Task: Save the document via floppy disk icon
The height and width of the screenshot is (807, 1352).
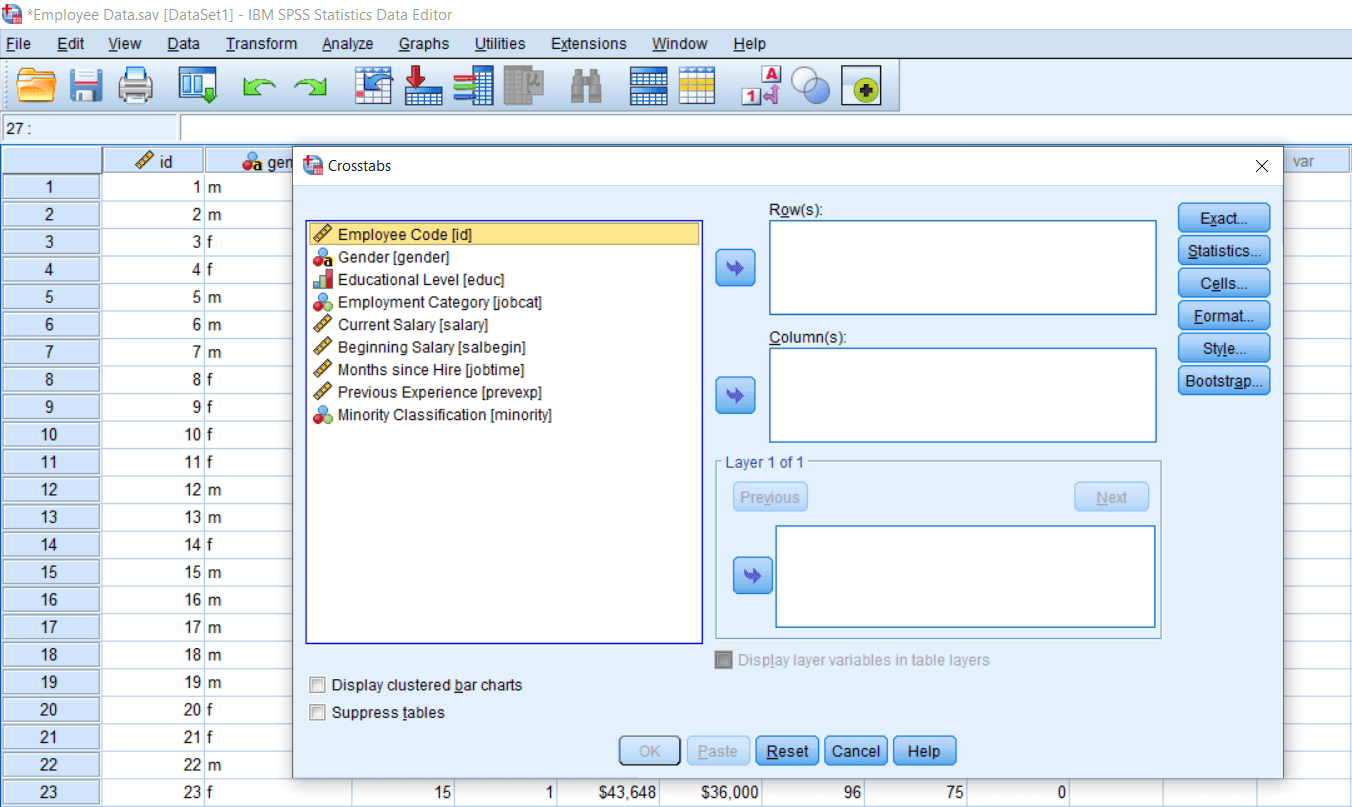Action: [86, 86]
